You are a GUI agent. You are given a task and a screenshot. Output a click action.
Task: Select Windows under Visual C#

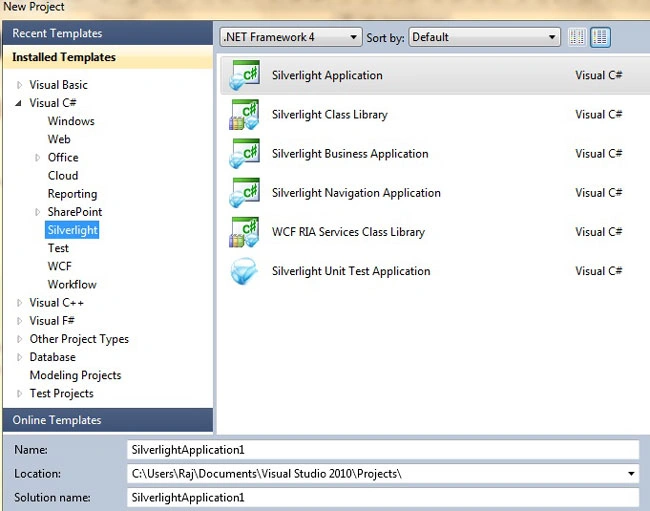coord(71,121)
